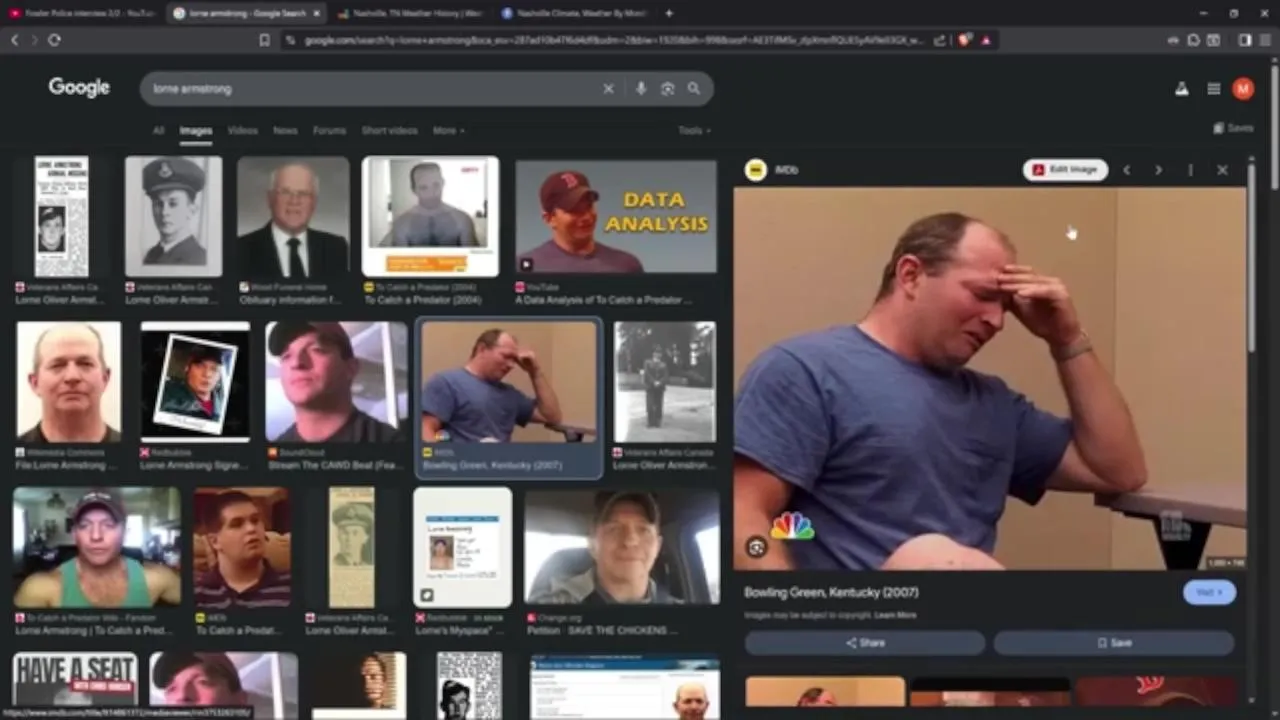This screenshot has width=1280, height=720.
Task: Go to next image in preview panel
Action: click(1158, 170)
